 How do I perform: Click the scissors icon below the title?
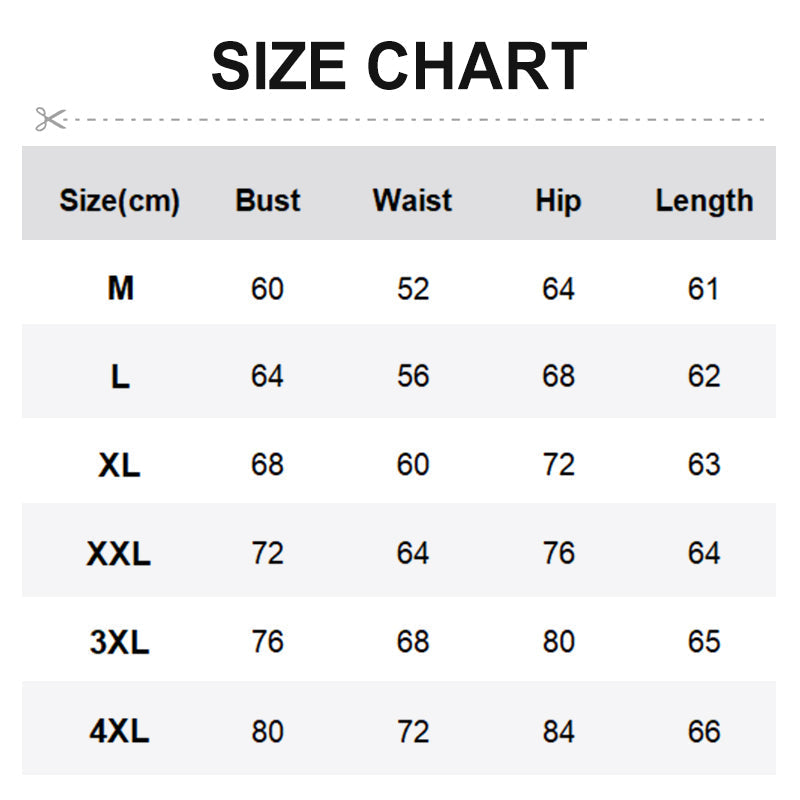(49, 119)
